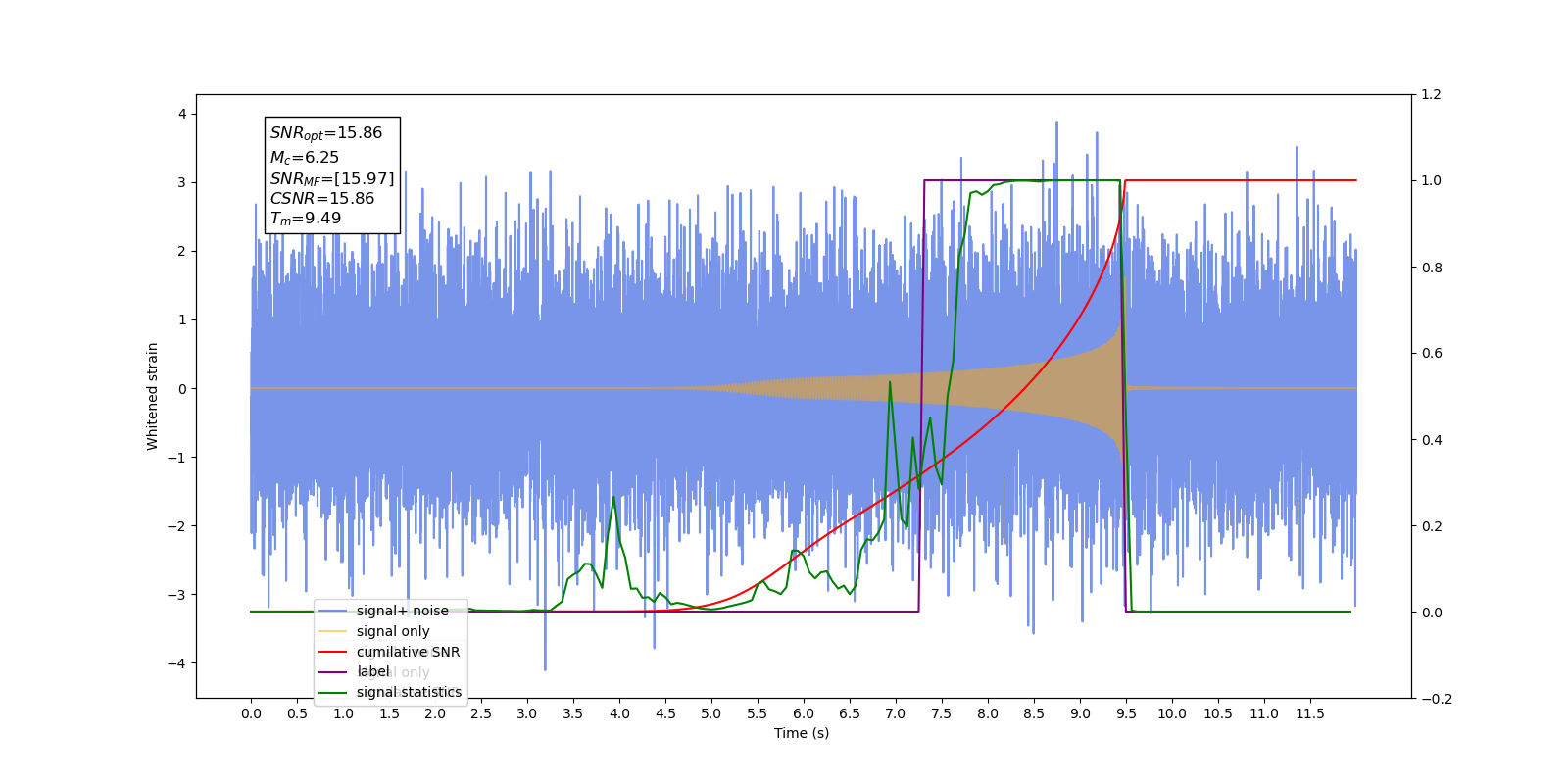Click the −2 tick on the left strain axis

click(176, 526)
